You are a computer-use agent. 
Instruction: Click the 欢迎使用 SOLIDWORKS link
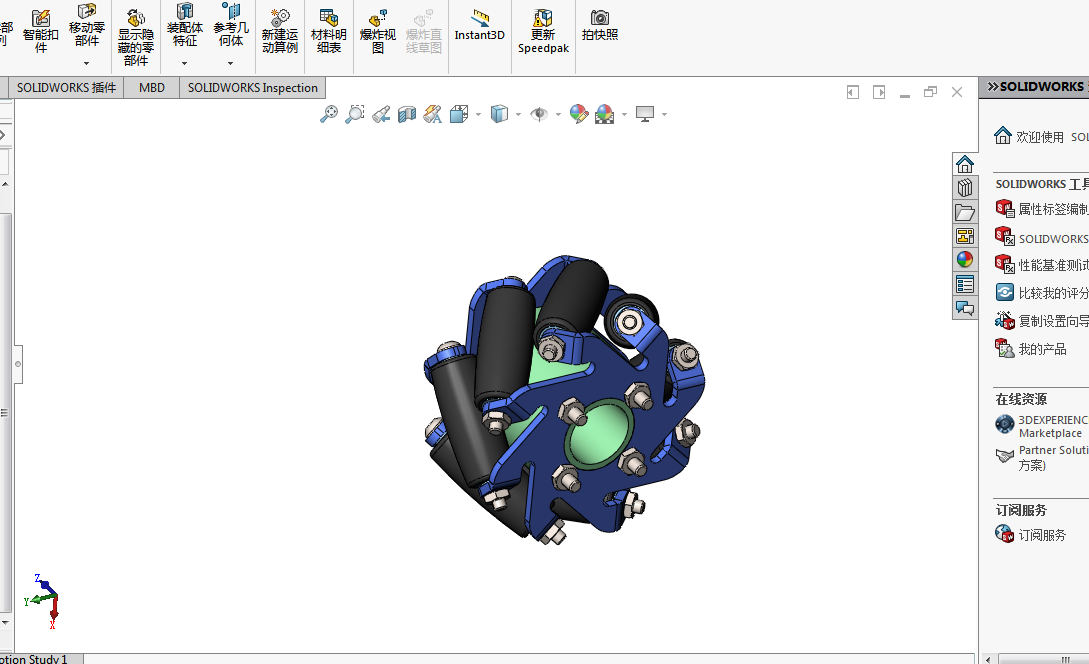click(1041, 136)
